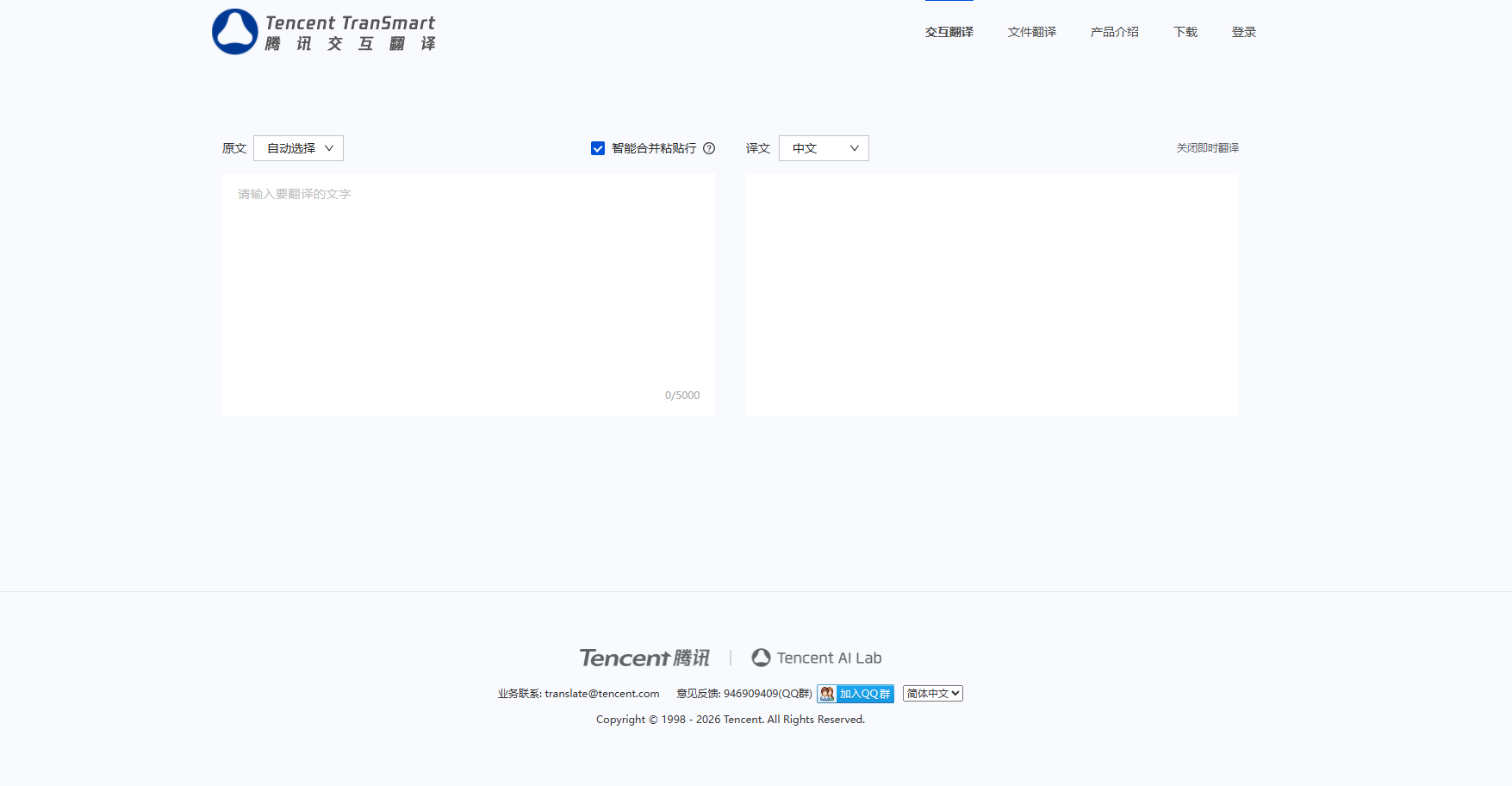Click the Tencent AI Lab logo
This screenshot has width=1512, height=786.
coord(817,658)
